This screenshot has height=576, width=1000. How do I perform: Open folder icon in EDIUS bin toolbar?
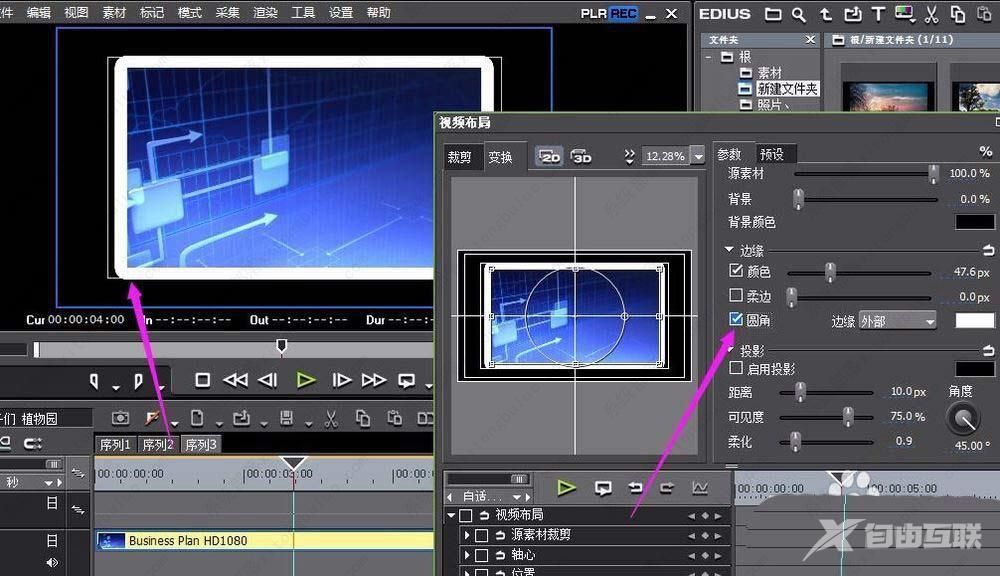773,14
